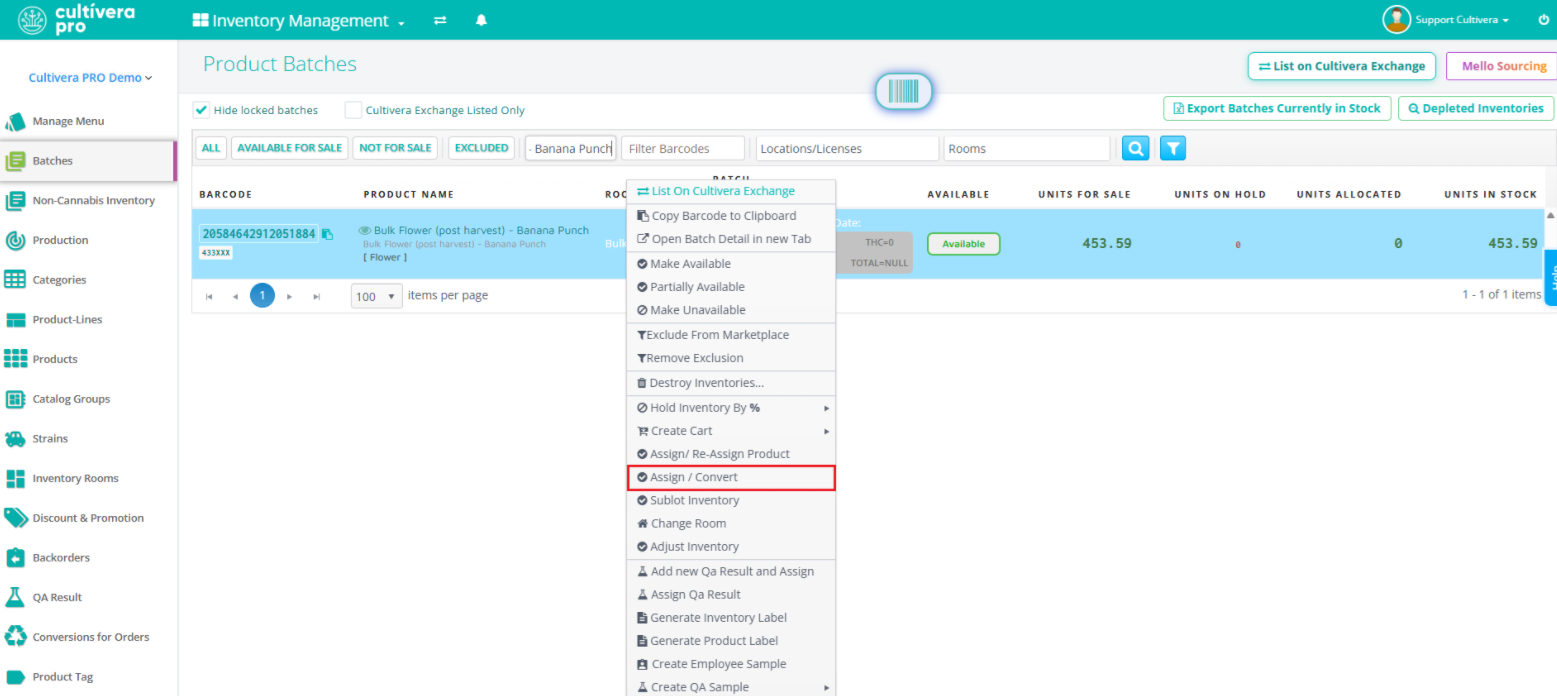Open QA Result in sidebar
The image size is (1557, 696).
[88, 597]
